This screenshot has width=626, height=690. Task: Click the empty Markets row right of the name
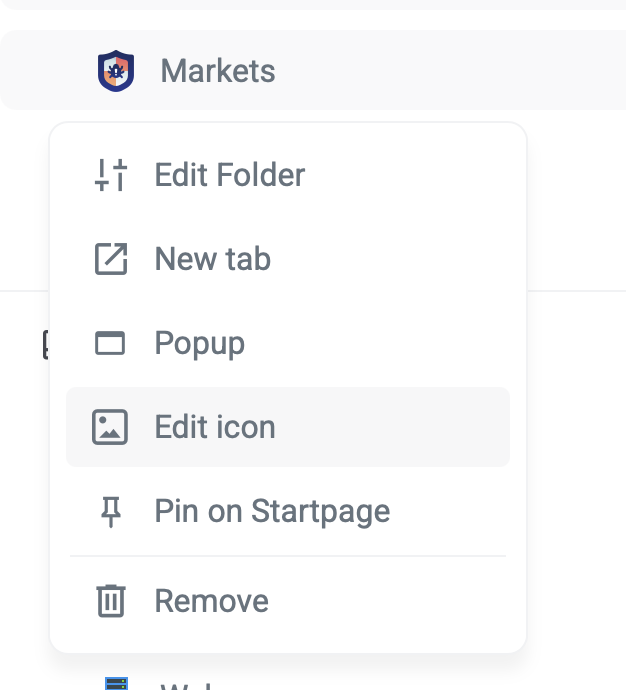click(x=450, y=71)
